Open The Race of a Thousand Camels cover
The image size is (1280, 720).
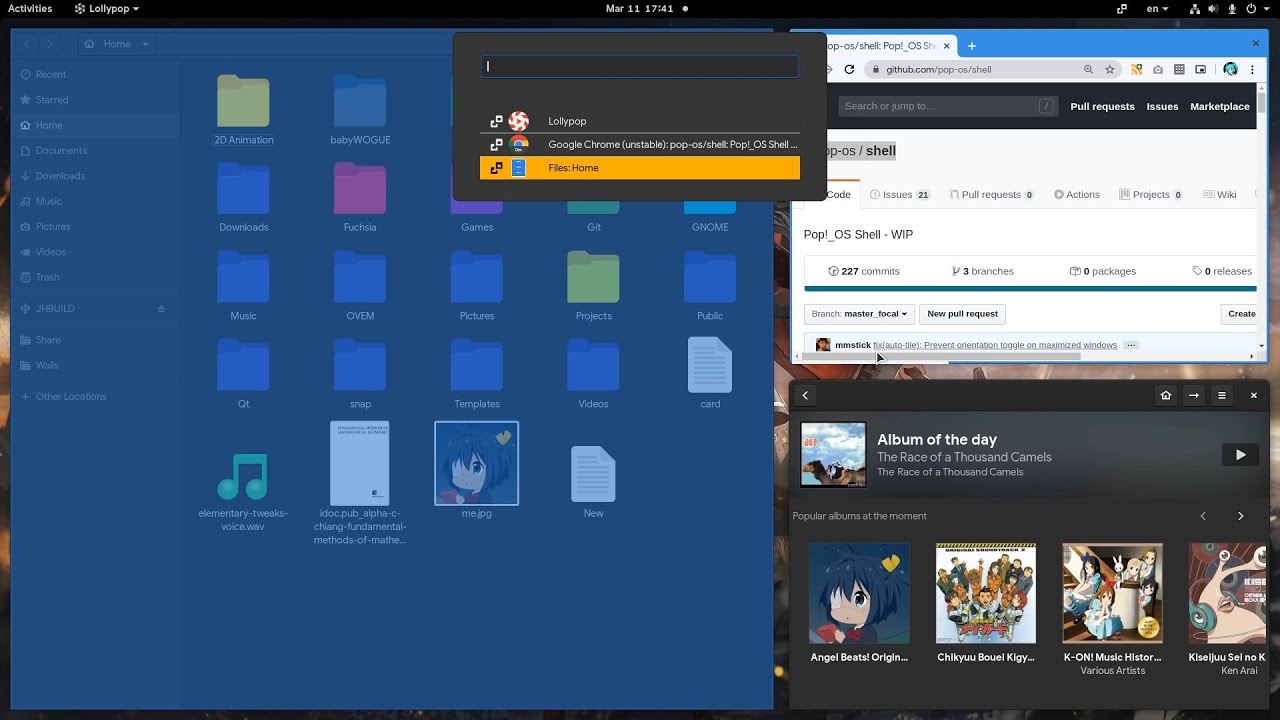coord(833,454)
